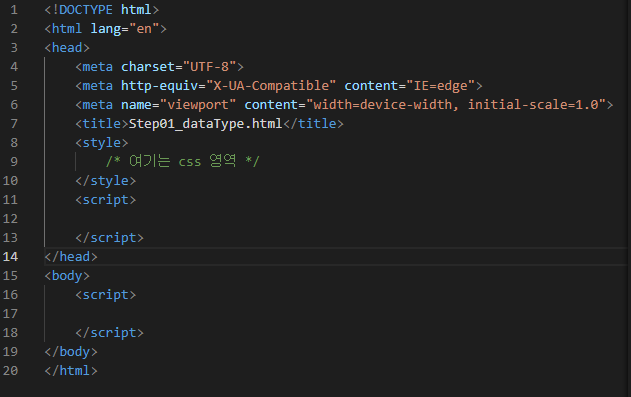The height and width of the screenshot is (397, 631).
Task: Click line number 15 in the gutter
Action: 10,276
